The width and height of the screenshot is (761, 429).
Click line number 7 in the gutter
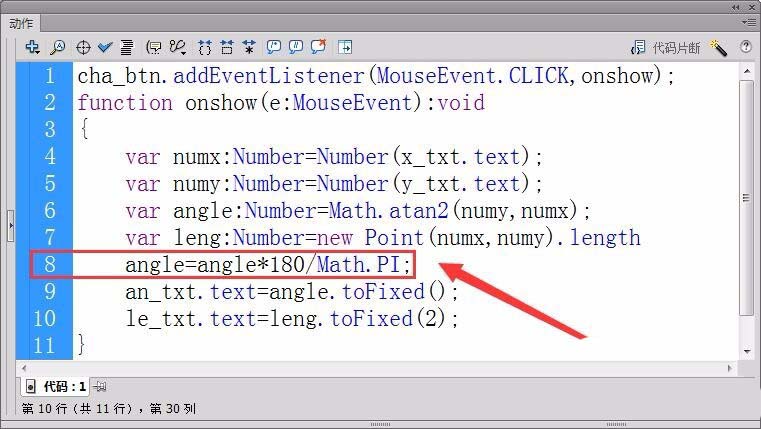tap(50, 237)
